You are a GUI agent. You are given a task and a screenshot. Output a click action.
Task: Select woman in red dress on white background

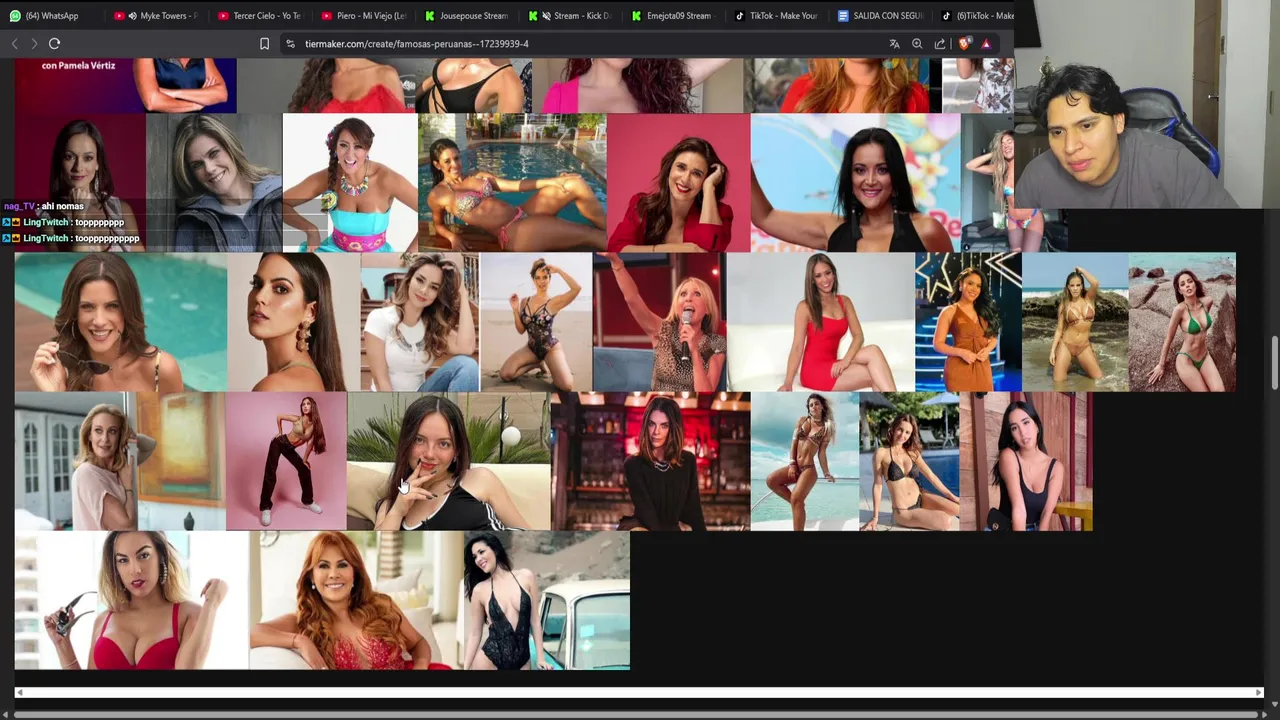[x=821, y=322]
